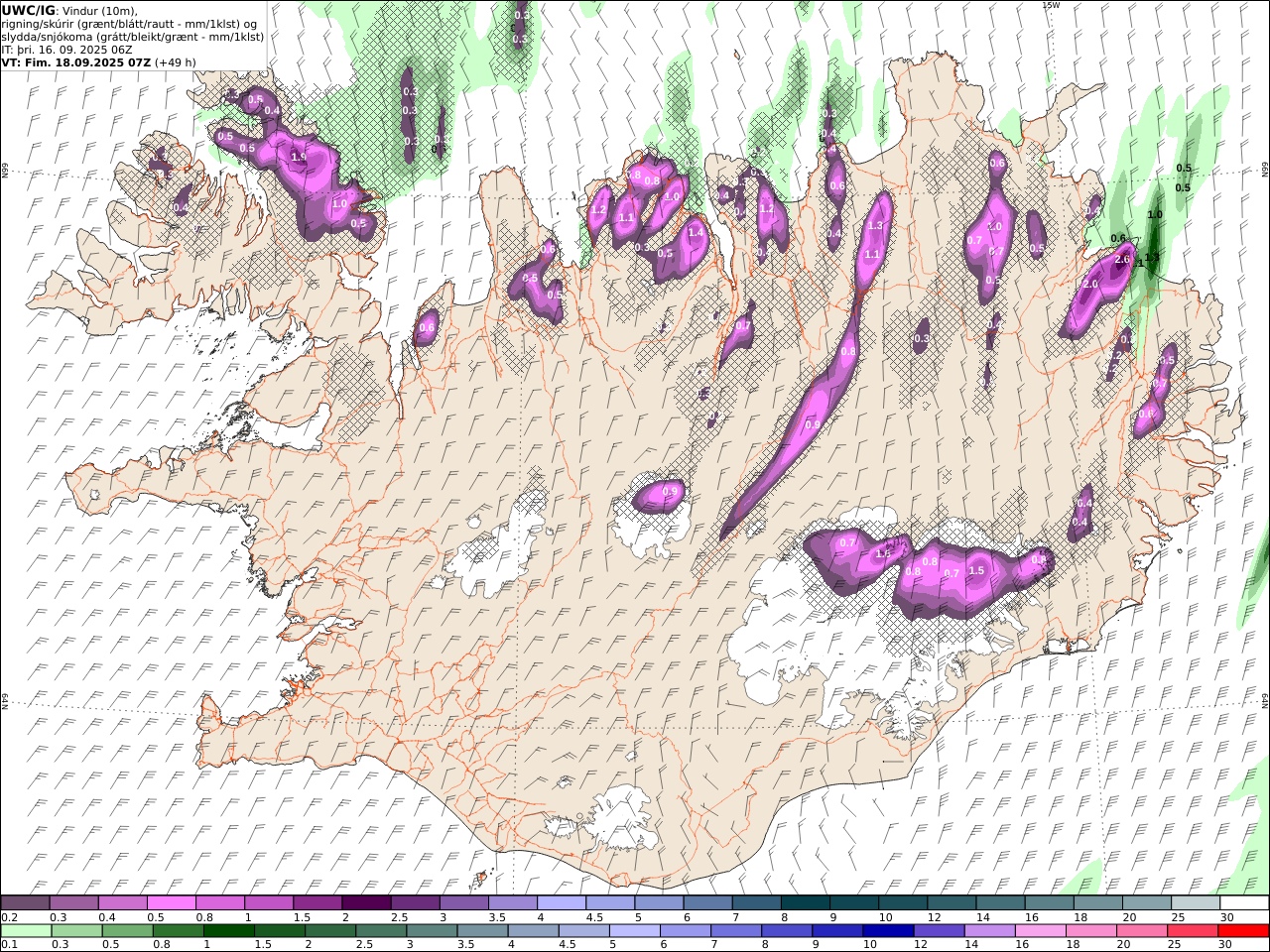Viewport: 1270px width, 952px height.
Task: Pick the 2 darkest purple swatch, upper legend
Action: [x=366, y=903]
